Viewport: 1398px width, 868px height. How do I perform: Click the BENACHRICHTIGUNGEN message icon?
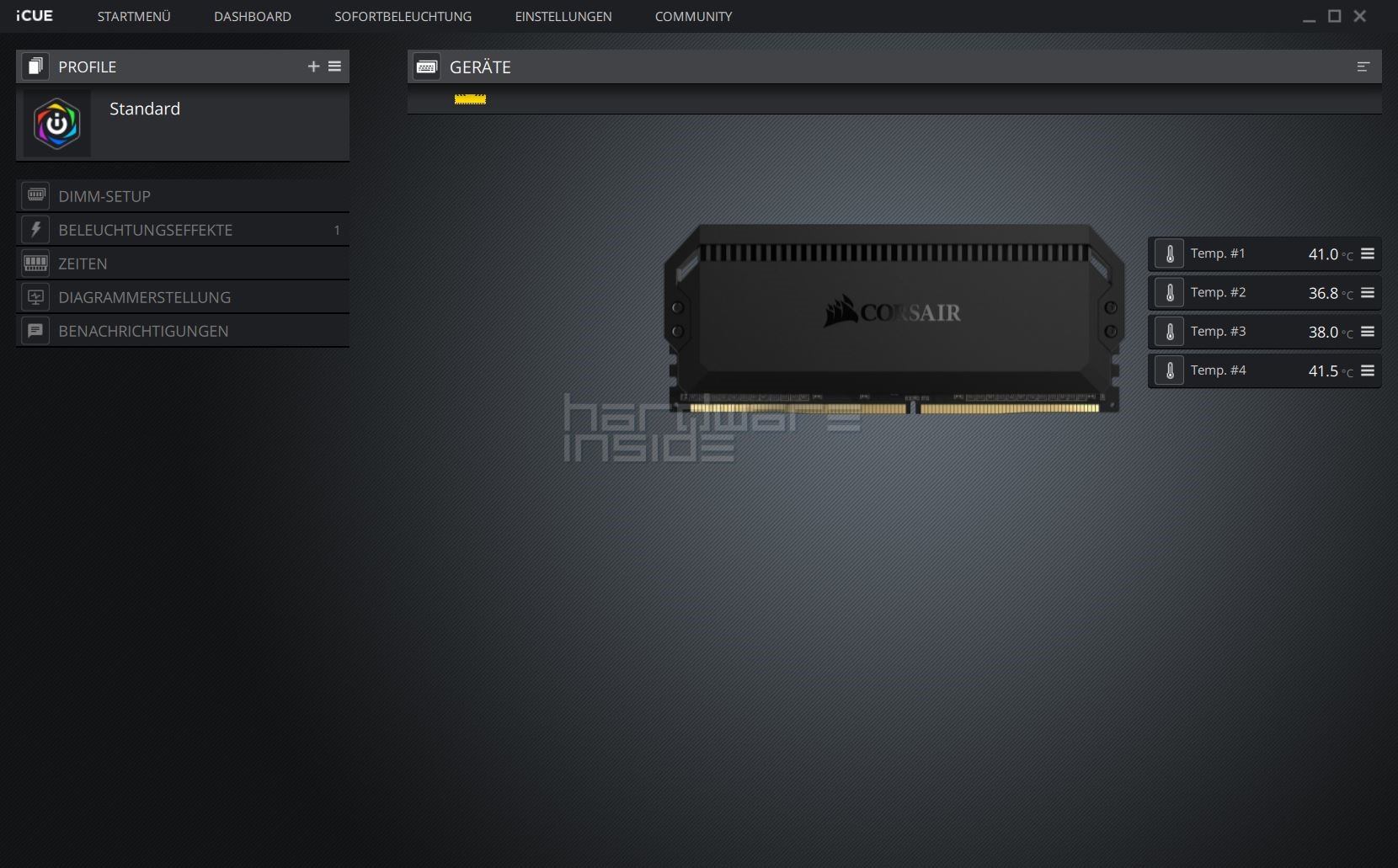pos(35,330)
